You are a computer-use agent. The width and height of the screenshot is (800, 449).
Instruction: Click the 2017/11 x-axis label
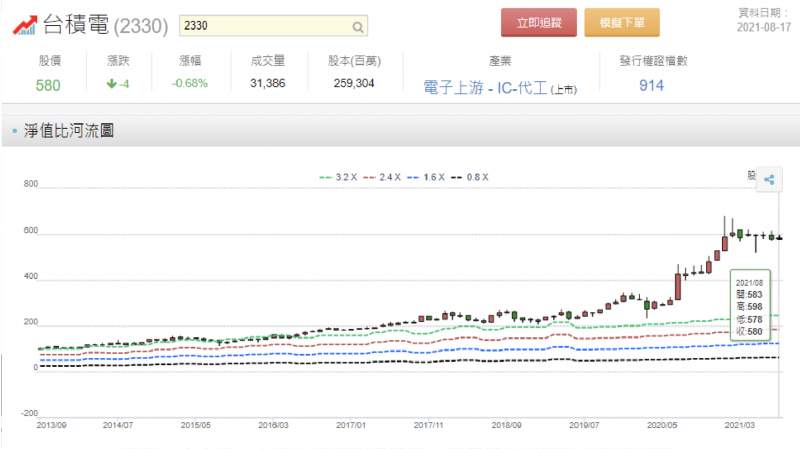429,425
